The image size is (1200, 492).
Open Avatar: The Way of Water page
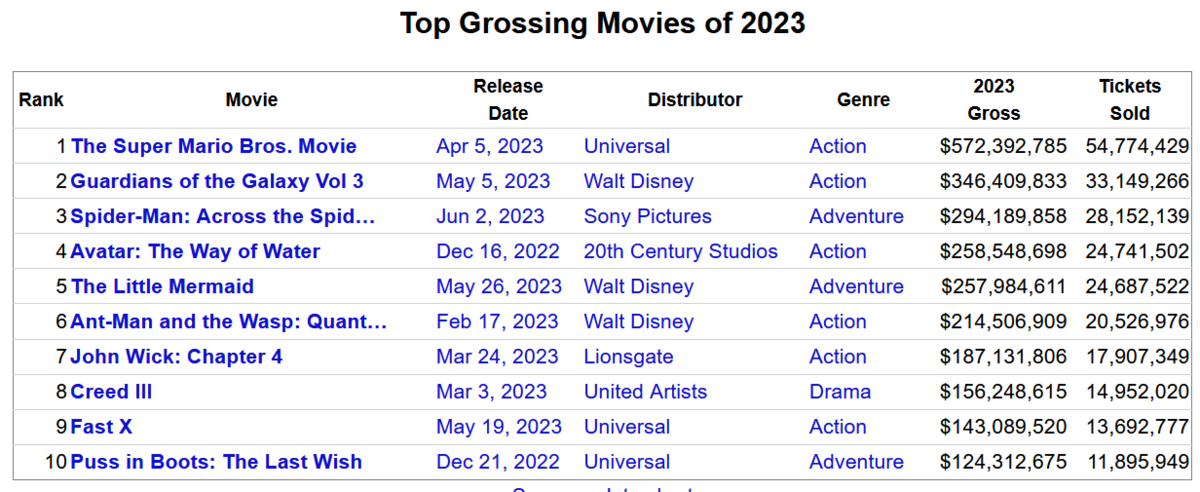tap(195, 251)
